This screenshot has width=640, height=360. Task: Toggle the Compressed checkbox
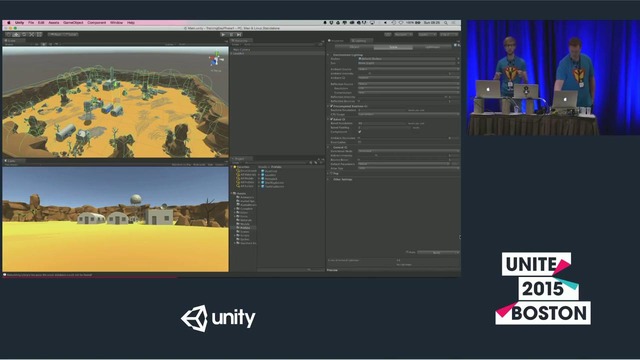tap(360, 132)
